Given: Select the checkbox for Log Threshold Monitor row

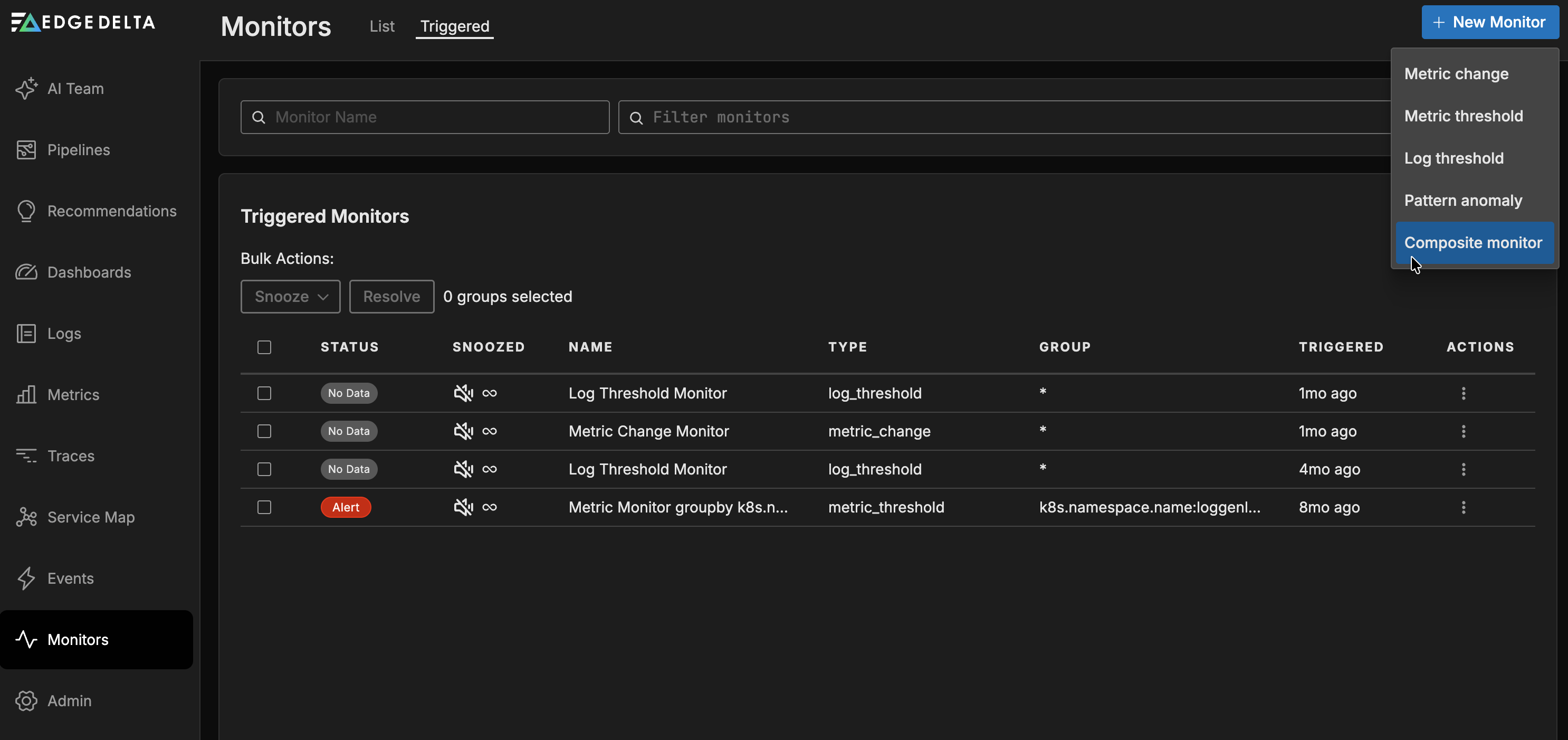Looking at the screenshot, I should 264,393.
